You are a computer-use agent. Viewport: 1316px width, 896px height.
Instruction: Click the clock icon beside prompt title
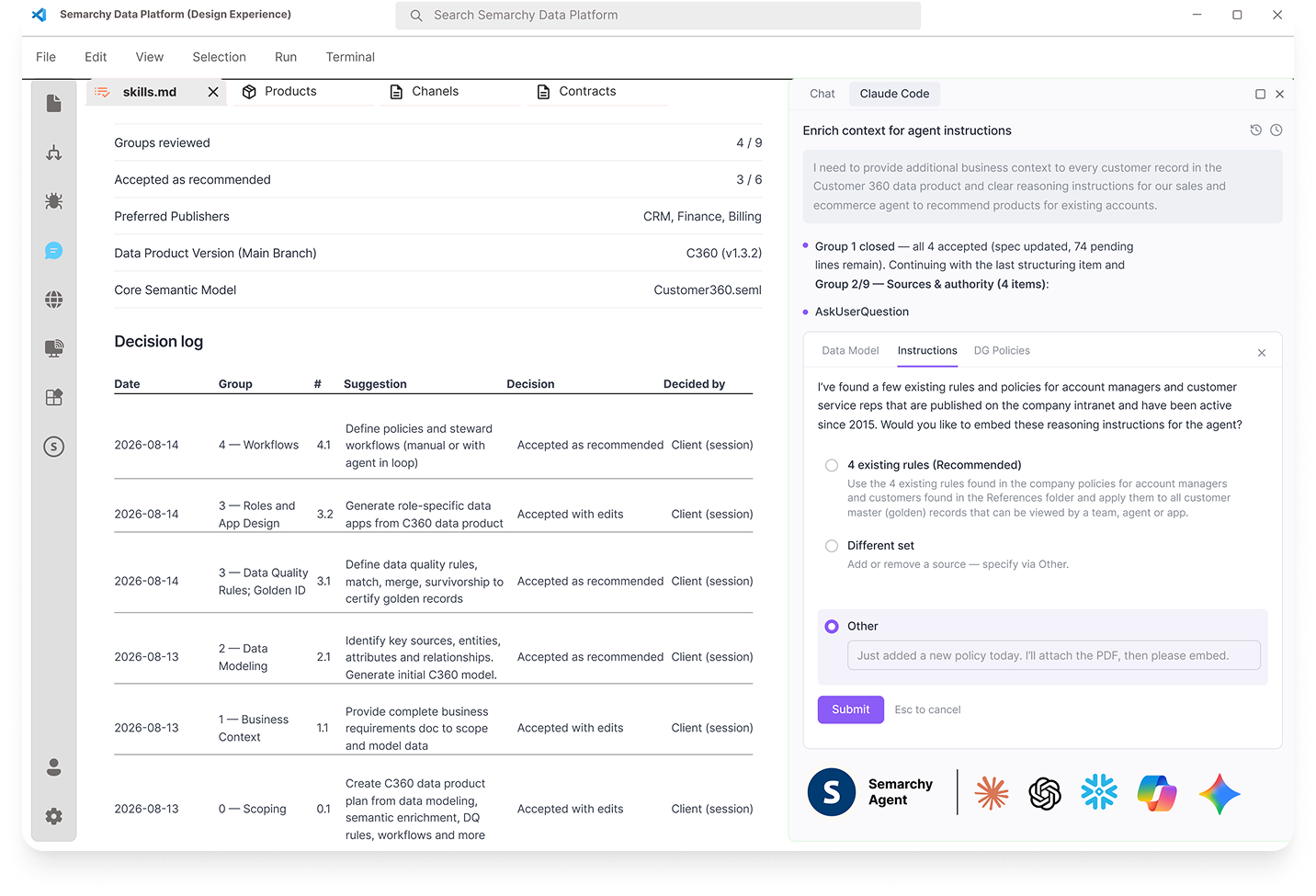pos(1276,130)
